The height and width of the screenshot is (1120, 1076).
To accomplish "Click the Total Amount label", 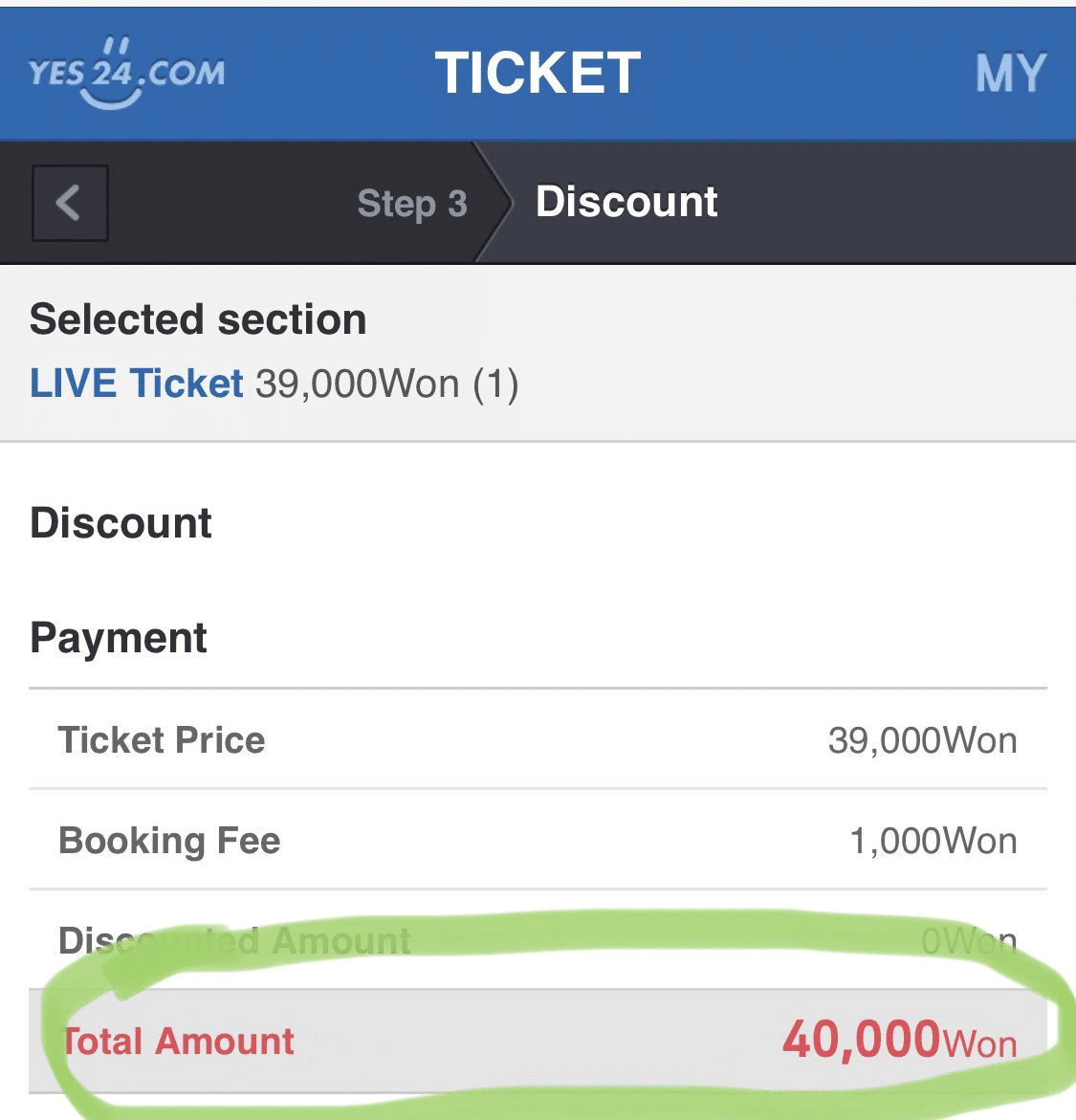I will click(179, 1042).
